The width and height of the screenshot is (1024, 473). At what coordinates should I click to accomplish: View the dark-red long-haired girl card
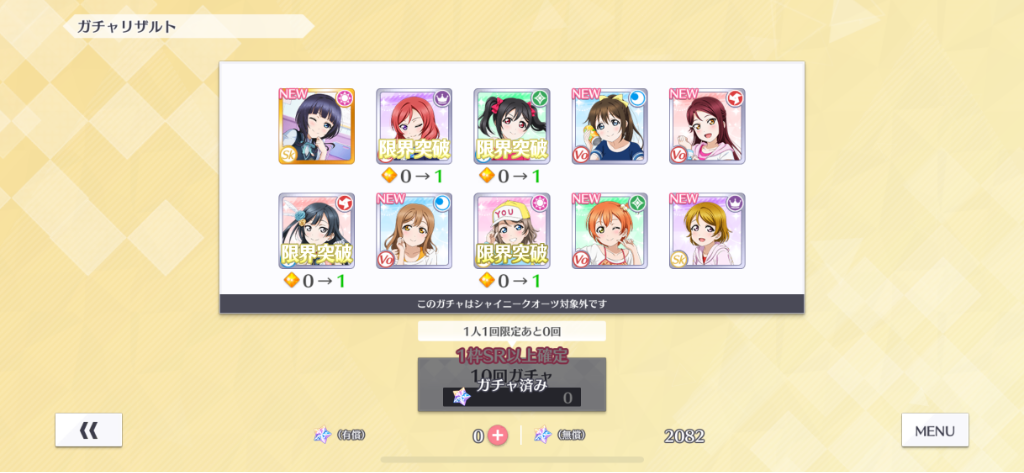(707, 126)
